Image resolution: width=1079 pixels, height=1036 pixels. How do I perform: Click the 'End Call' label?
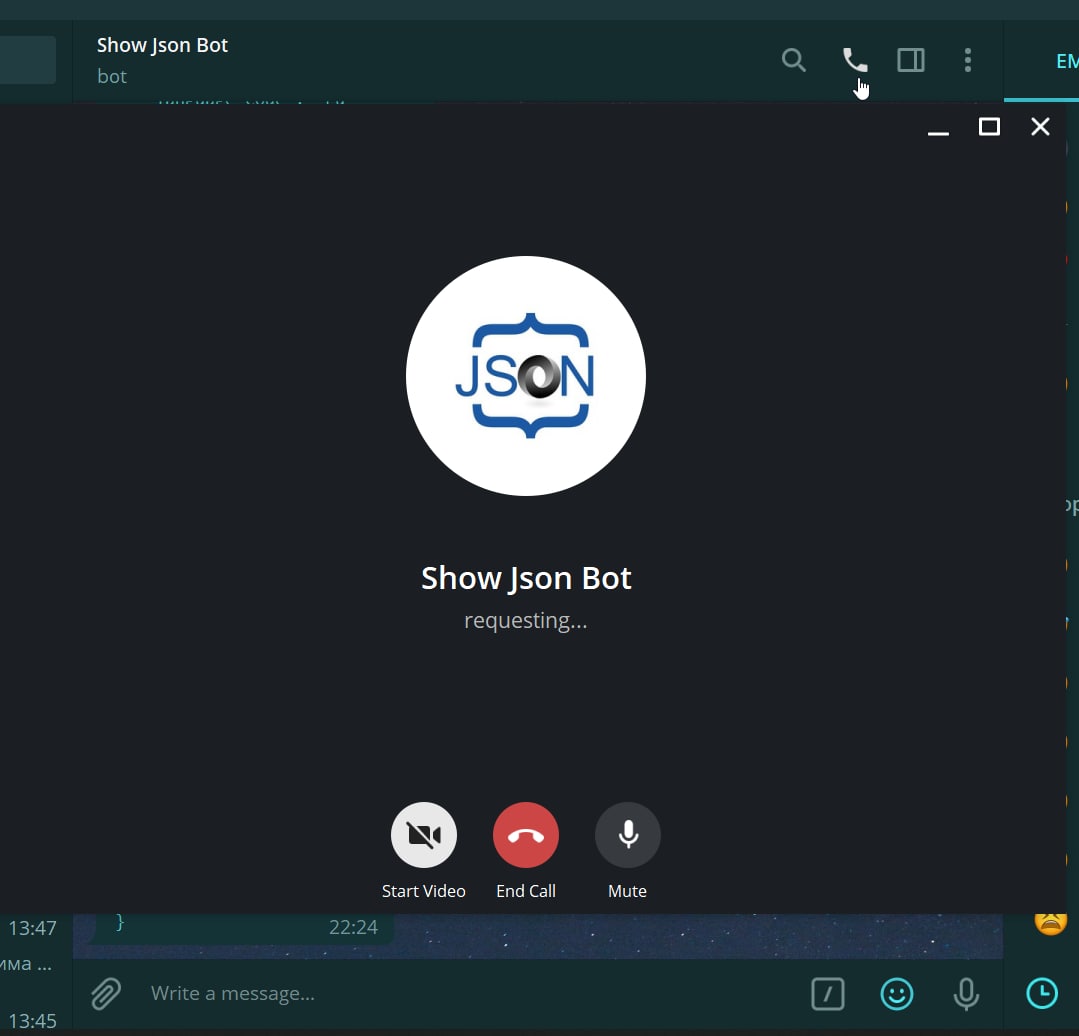(x=526, y=891)
